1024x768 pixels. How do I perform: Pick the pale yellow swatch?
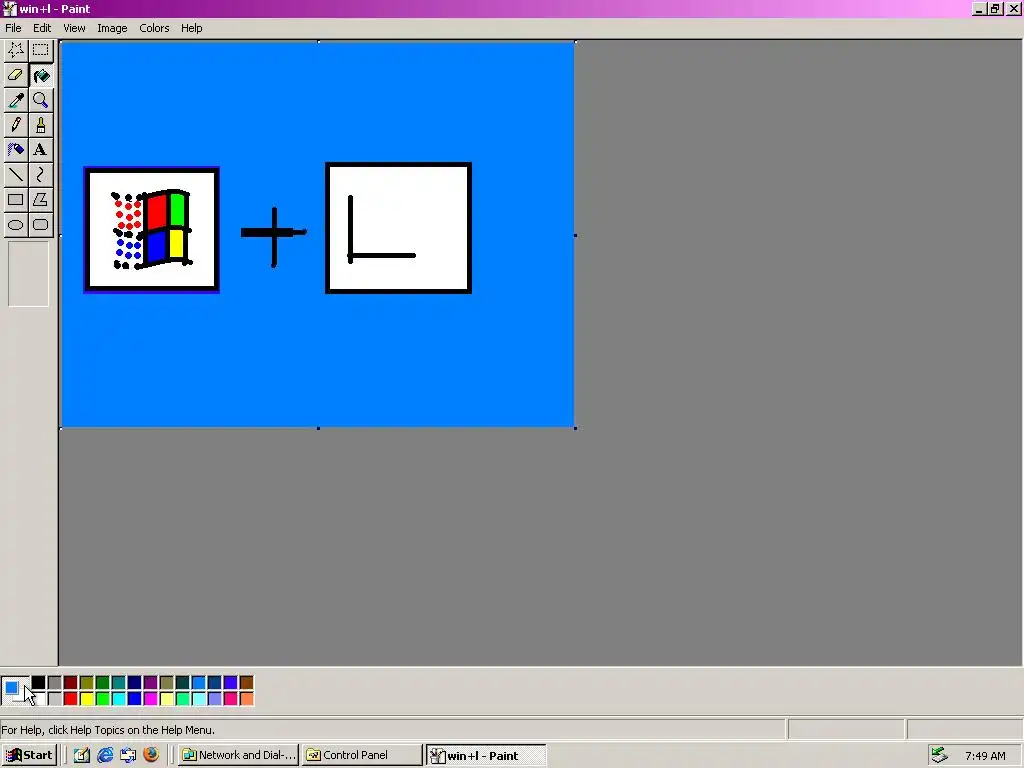pos(167,699)
